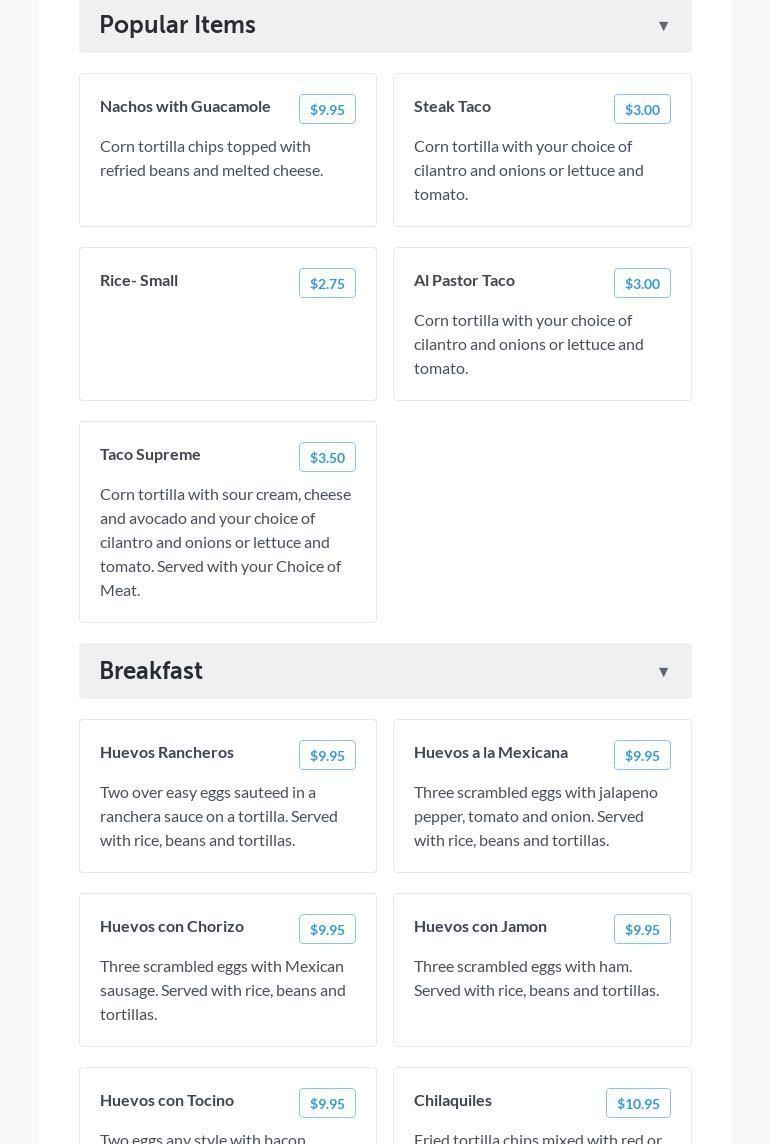Click Steak Taco $3.00 price button
Screen dimensions: 770x1144
pos(642,109)
